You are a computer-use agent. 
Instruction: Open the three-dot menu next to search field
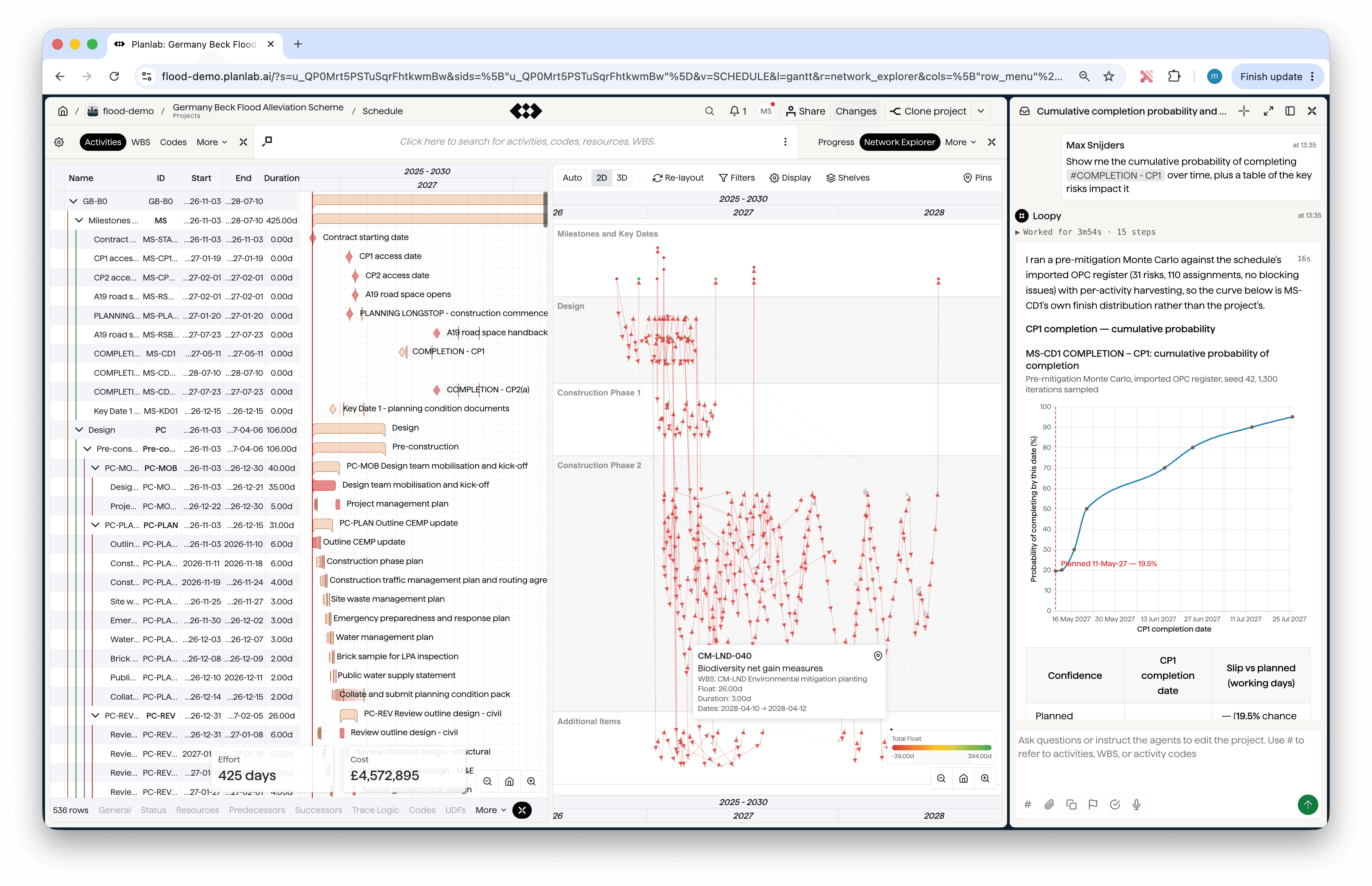coord(785,142)
